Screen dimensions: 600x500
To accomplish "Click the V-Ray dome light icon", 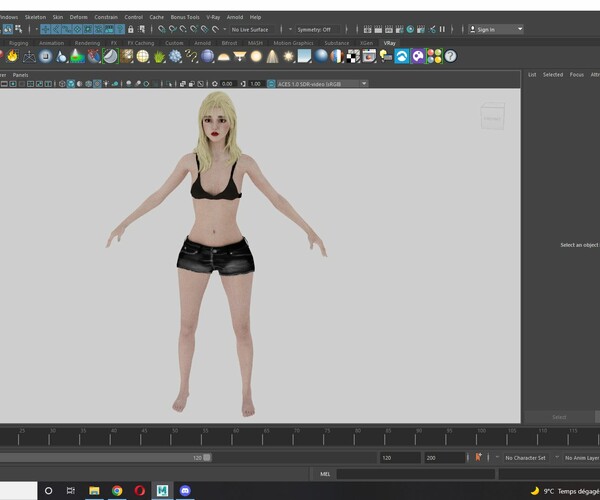I will pyautogui.click(x=223, y=57).
